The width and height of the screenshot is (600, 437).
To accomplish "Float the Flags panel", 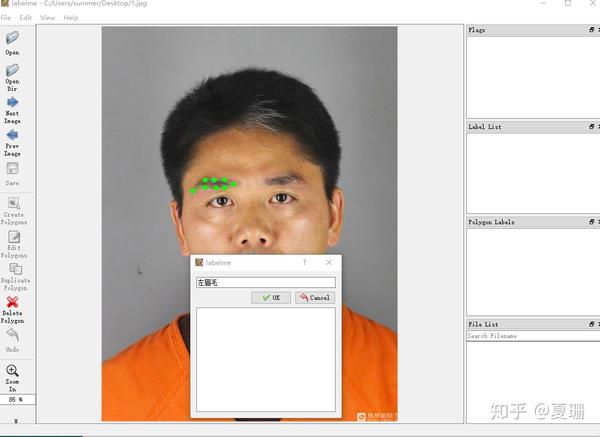I will coord(592,30).
